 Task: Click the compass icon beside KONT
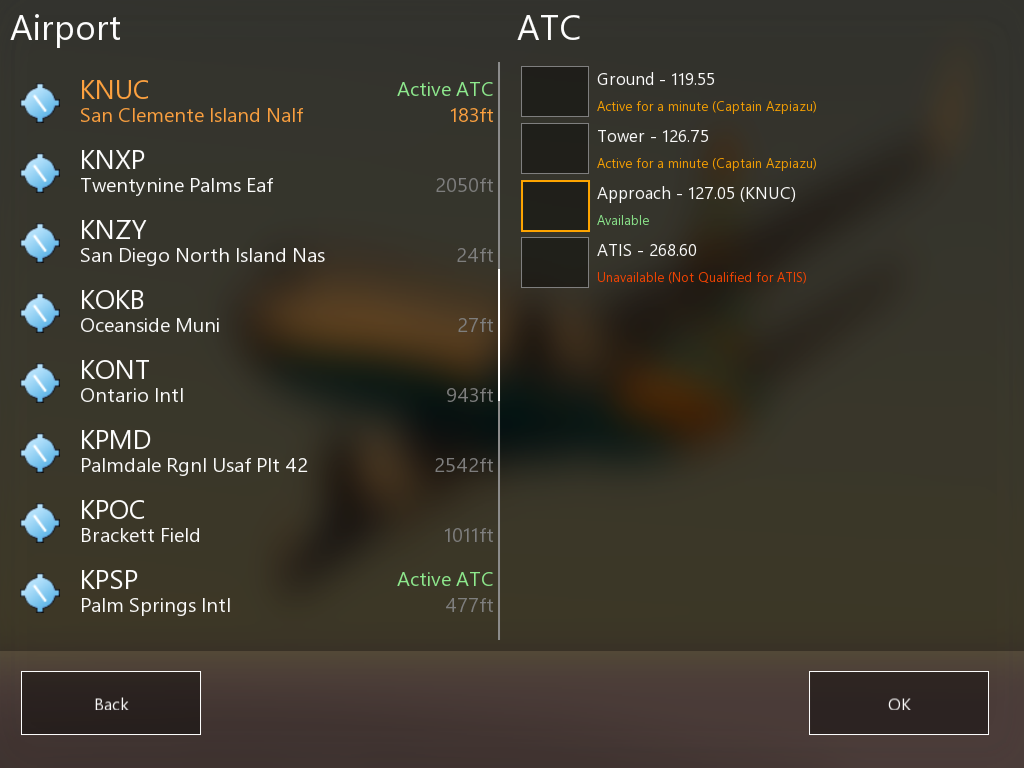(40, 383)
